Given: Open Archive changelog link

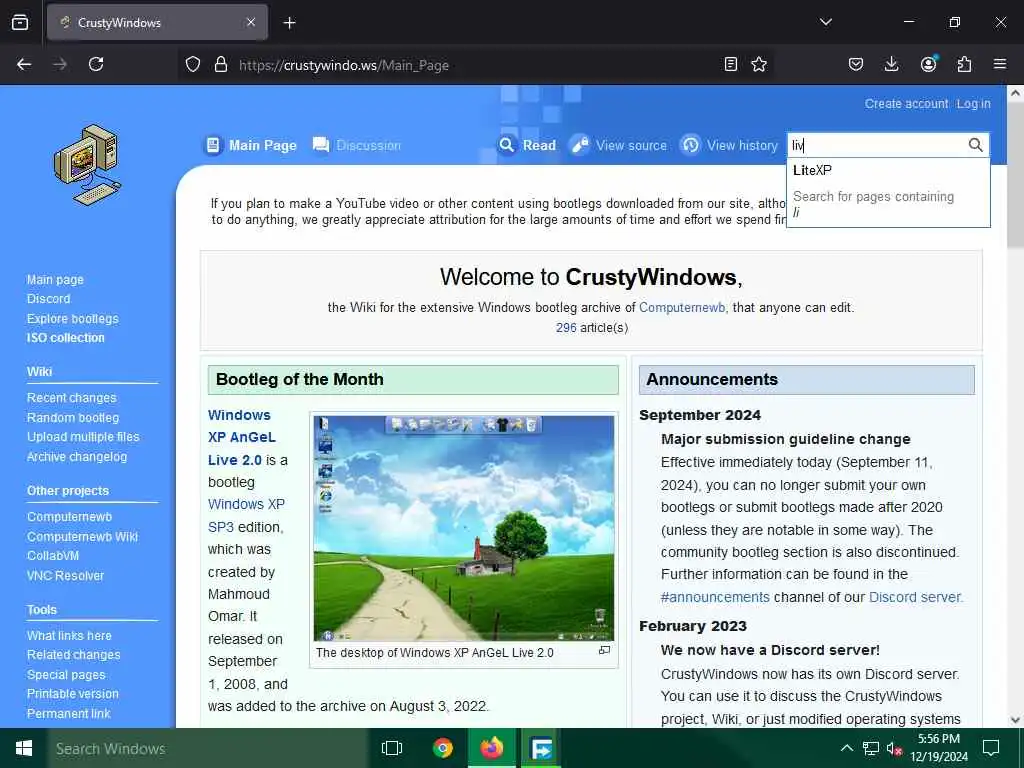Looking at the screenshot, I should [77, 456].
